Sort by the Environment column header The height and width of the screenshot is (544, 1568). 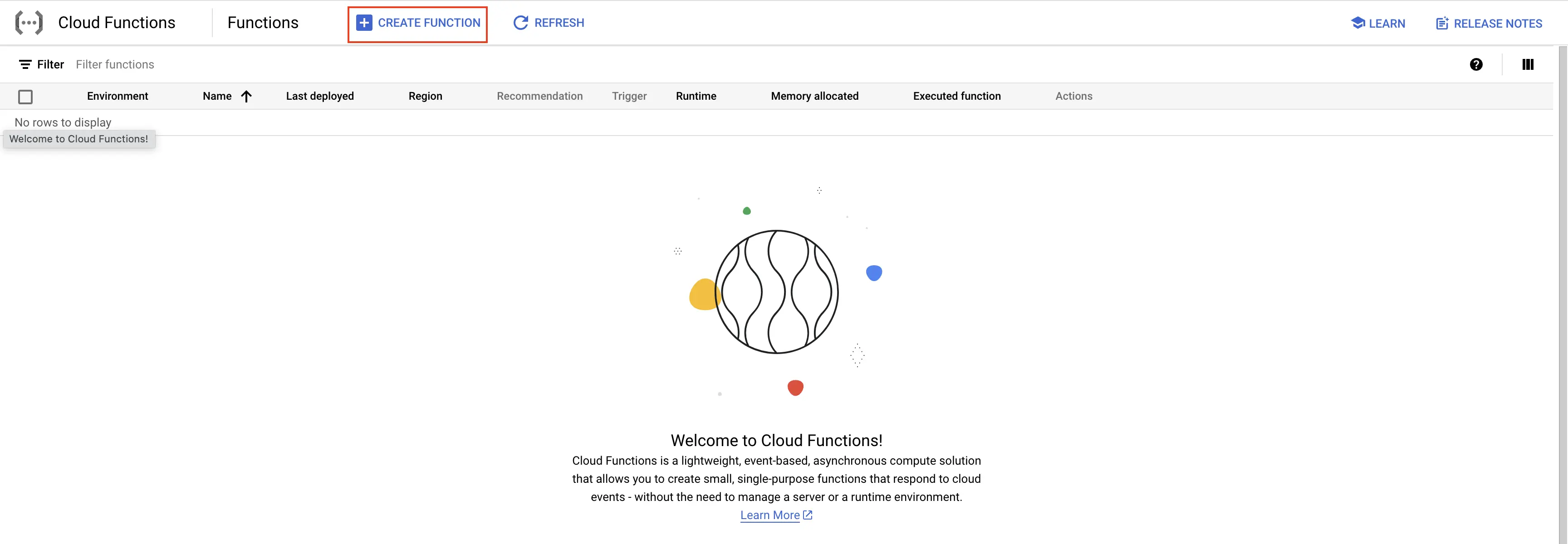click(118, 96)
